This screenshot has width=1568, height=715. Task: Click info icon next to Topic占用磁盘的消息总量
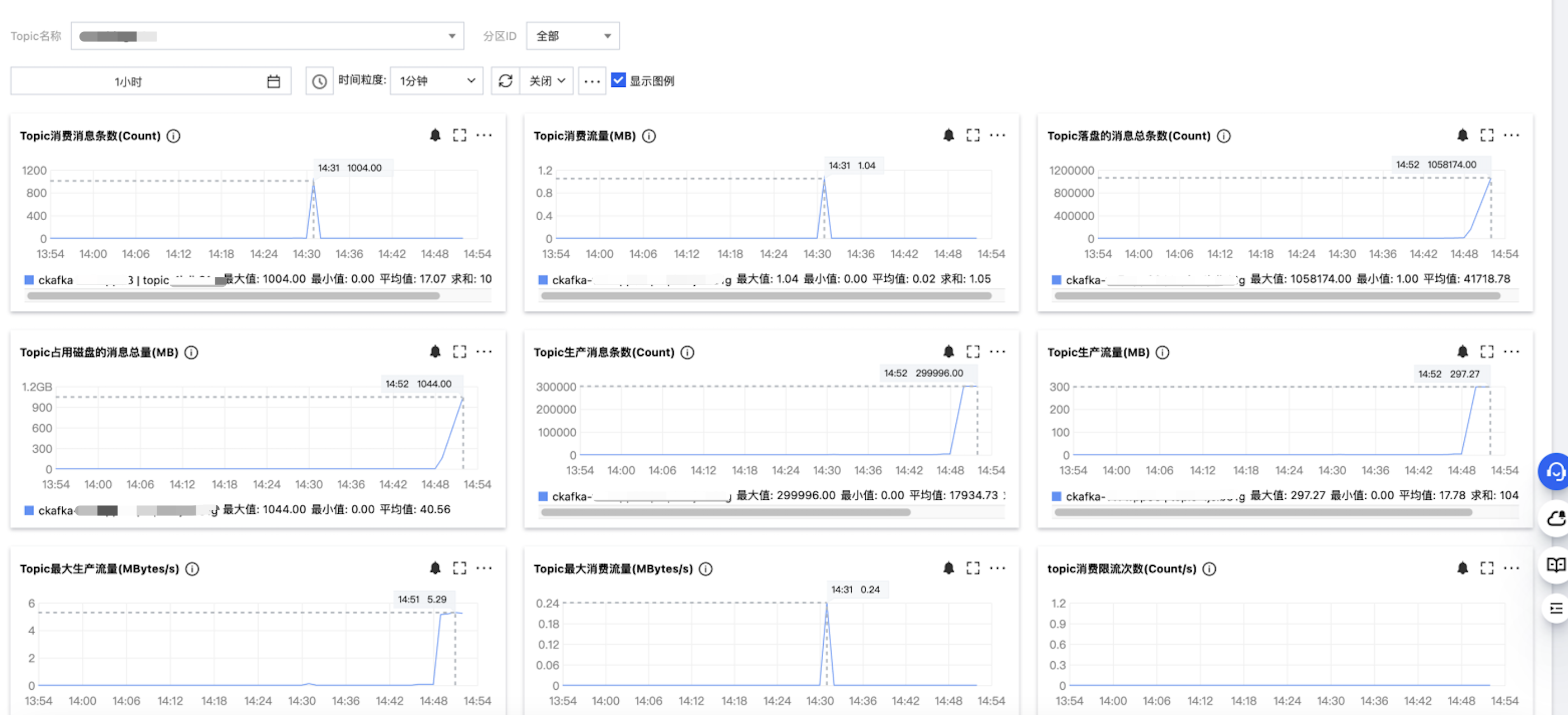tap(191, 352)
